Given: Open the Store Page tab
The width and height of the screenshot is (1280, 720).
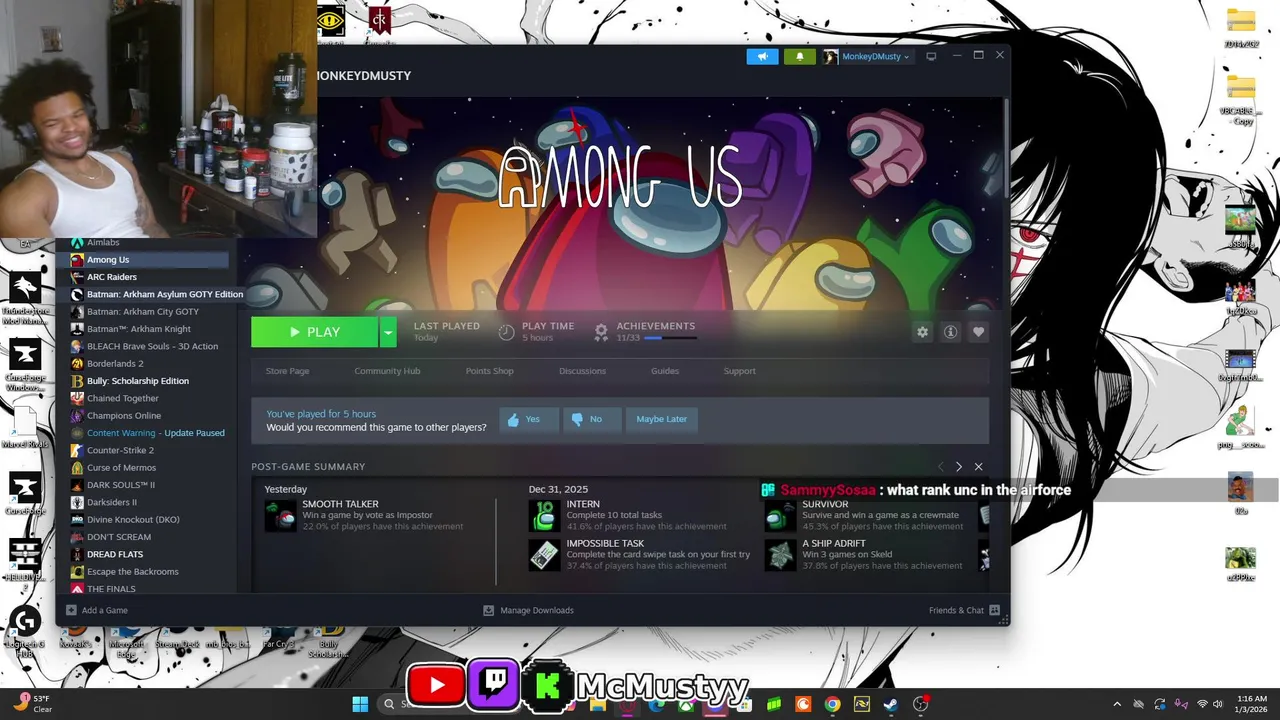Looking at the screenshot, I should click(287, 371).
